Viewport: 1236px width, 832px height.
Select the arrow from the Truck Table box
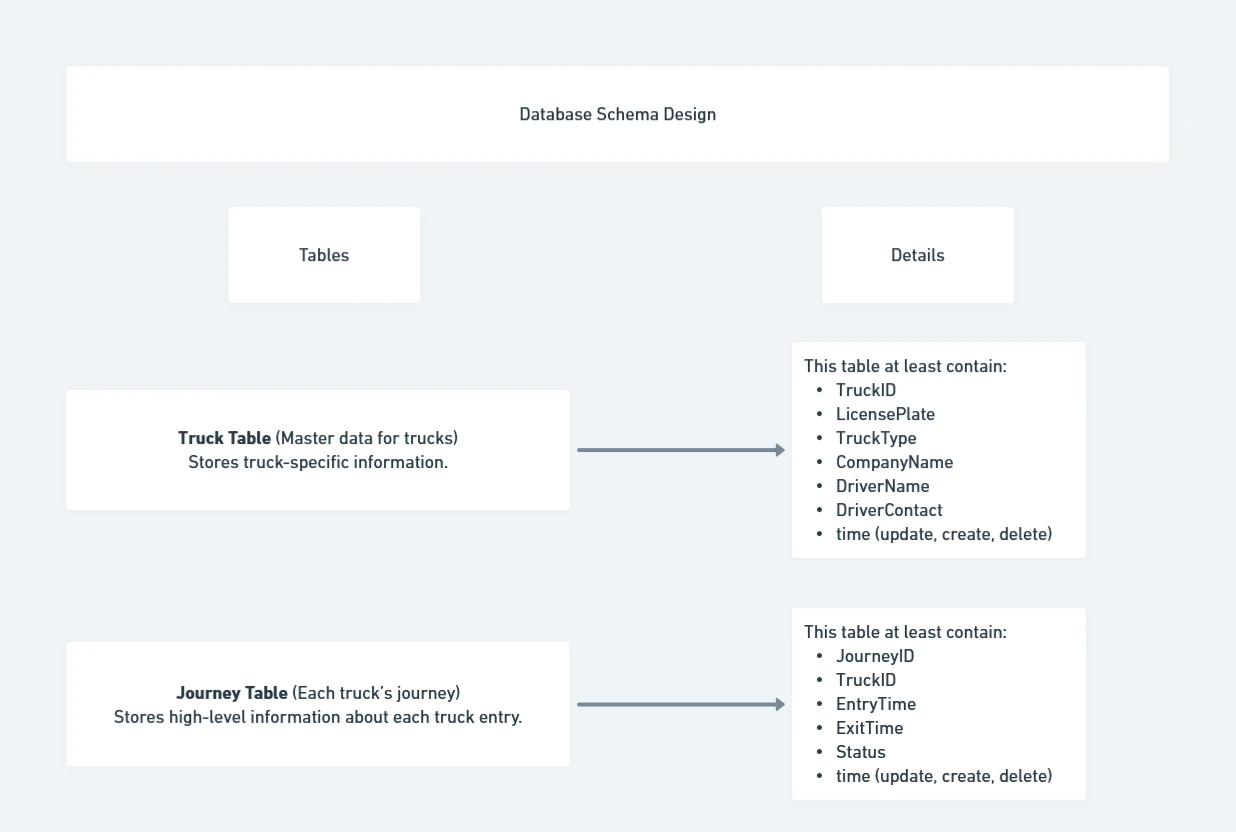[x=680, y=450]
